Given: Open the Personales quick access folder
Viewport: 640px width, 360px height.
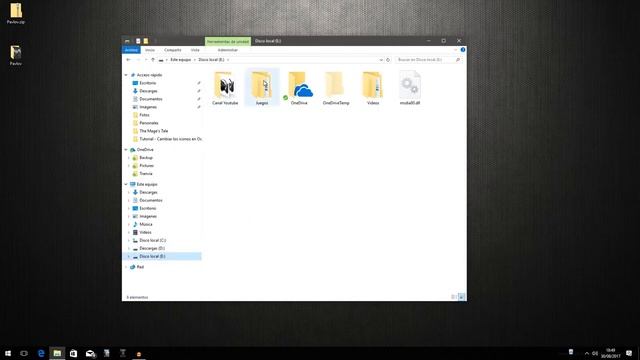Looking at the screenshot, I should [149, 123].
